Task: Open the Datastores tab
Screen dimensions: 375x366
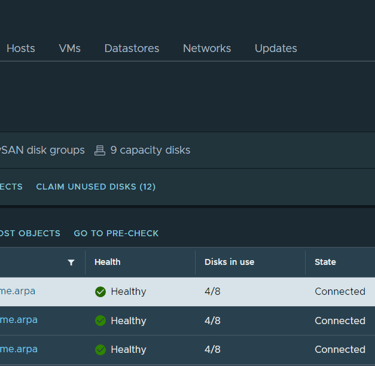Action: pos(132,48)
